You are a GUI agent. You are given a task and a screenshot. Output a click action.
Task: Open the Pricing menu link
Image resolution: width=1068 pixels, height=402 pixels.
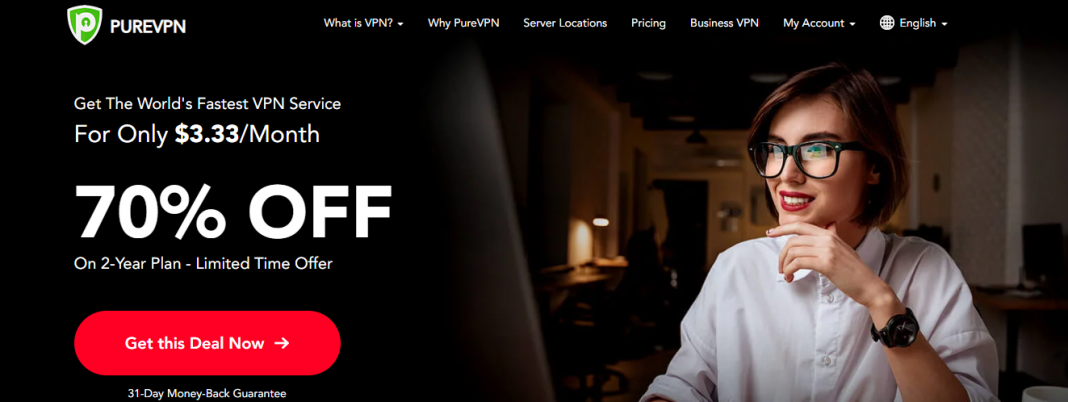point(648,23)
